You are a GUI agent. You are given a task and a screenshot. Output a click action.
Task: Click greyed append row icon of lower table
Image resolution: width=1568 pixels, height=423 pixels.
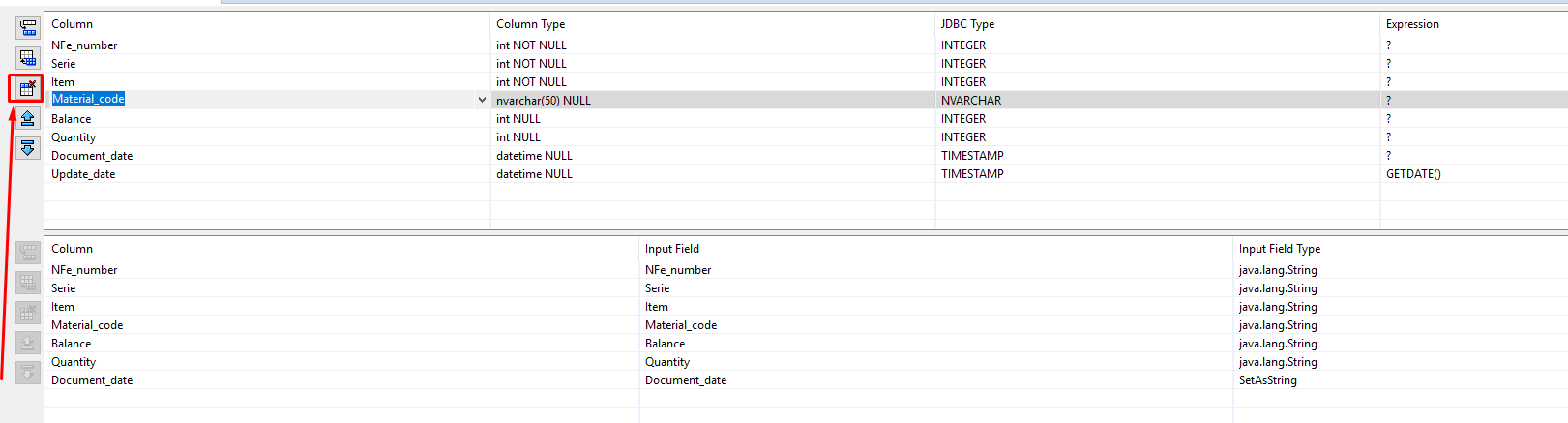pyautogui.click(x=28, y=283)
